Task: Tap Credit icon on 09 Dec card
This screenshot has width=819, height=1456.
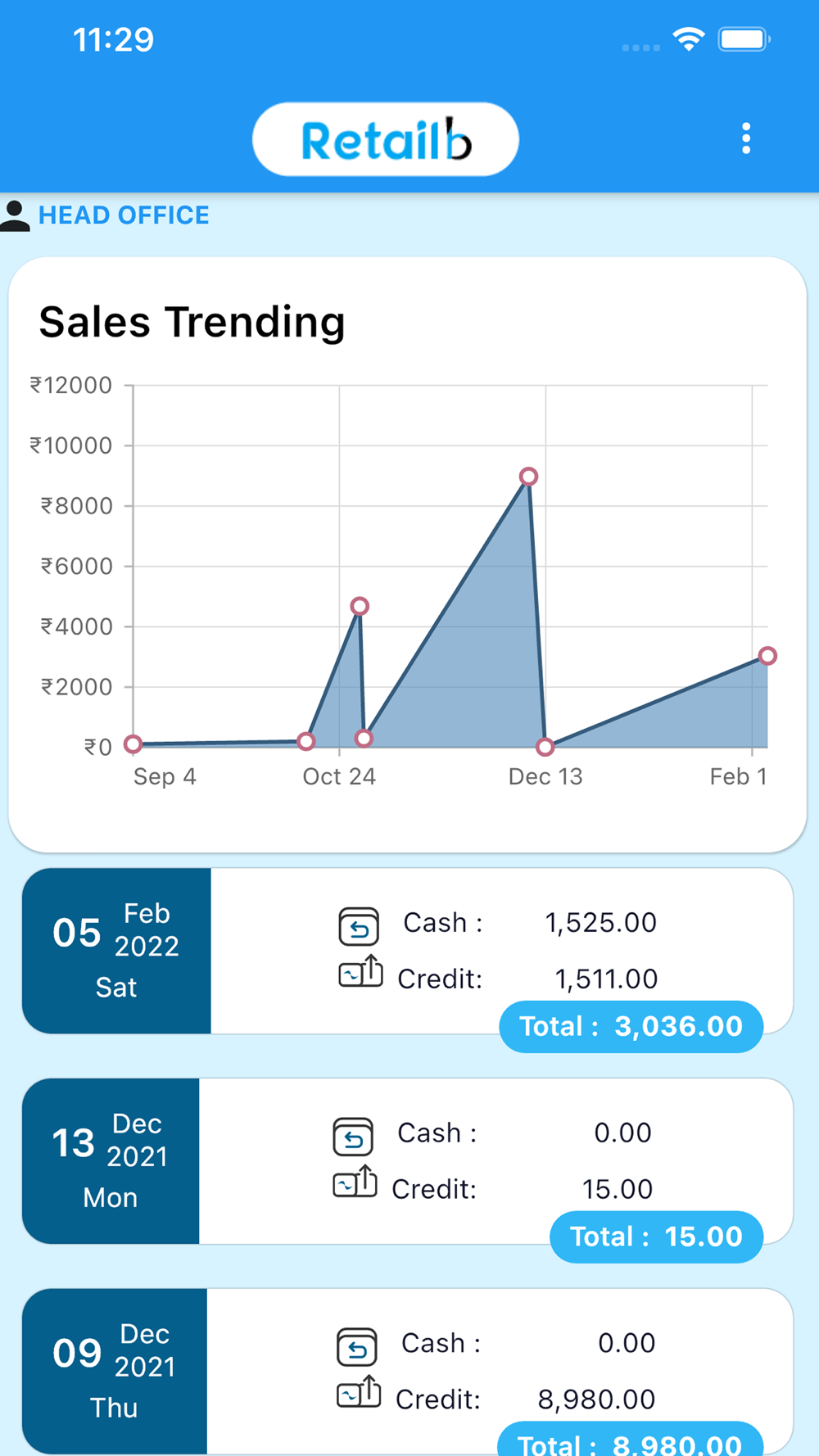Action: [359, 1392]
